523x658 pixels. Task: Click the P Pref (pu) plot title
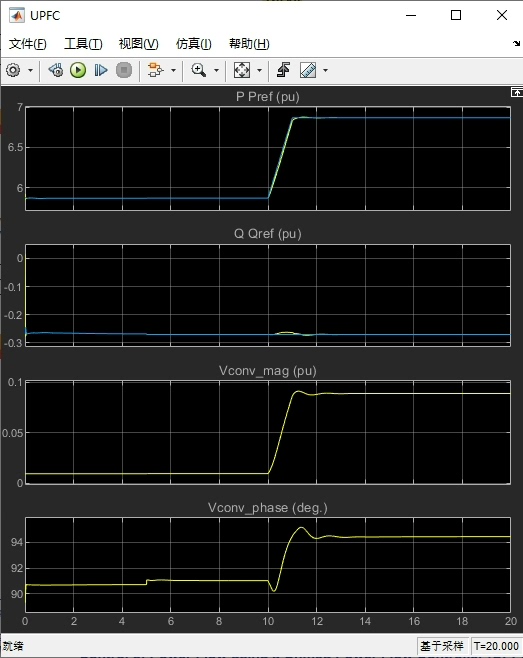tap(268, 97)
